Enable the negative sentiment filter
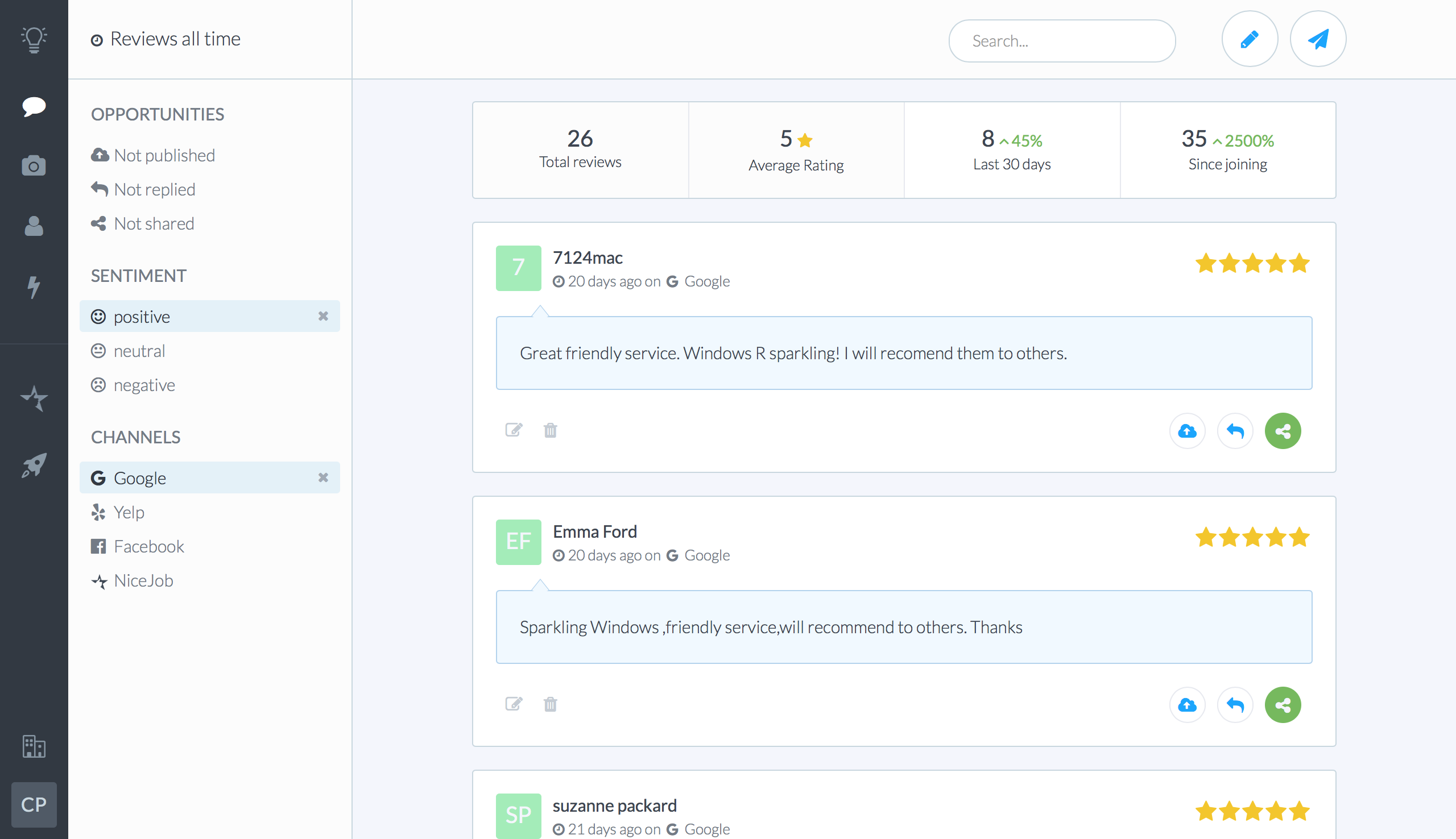 143,385
